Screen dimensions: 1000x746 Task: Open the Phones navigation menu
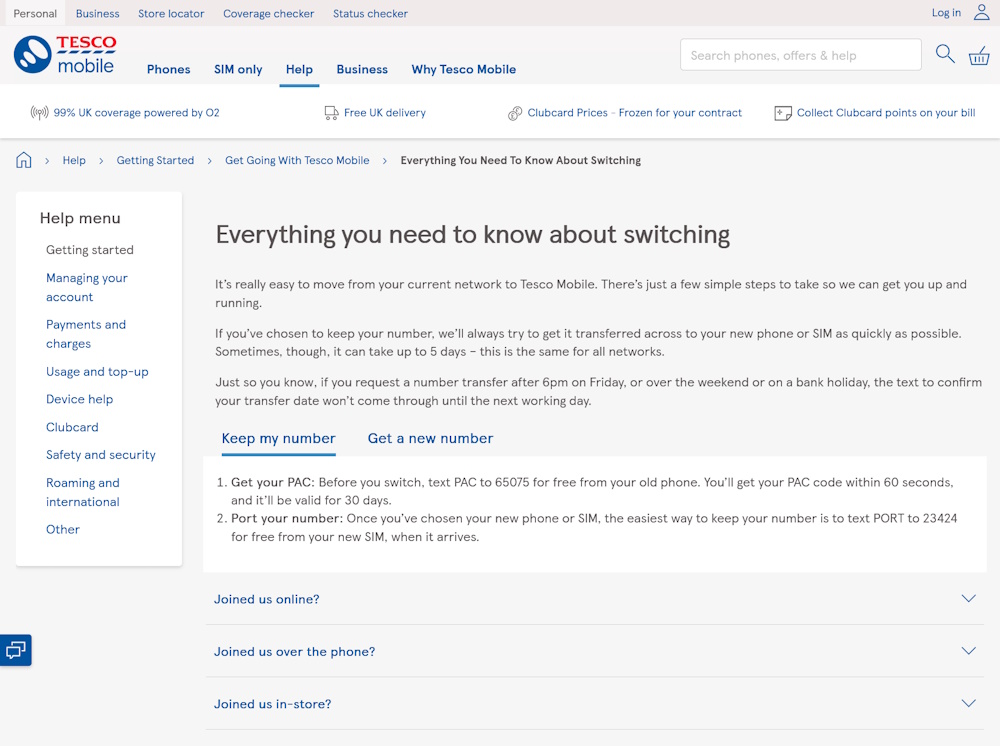(168, 69)
